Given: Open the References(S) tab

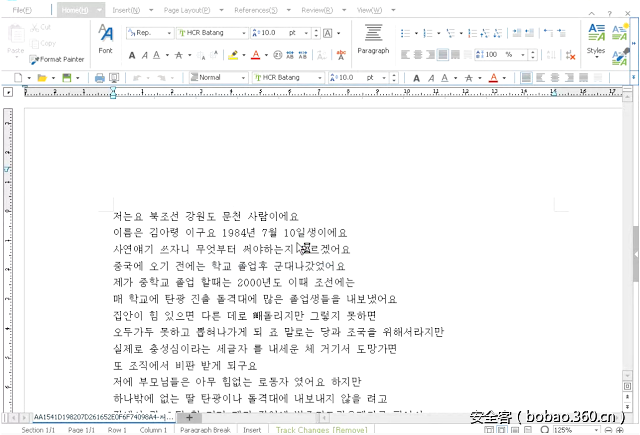Looking at the screenshot, I should point(256,10).
